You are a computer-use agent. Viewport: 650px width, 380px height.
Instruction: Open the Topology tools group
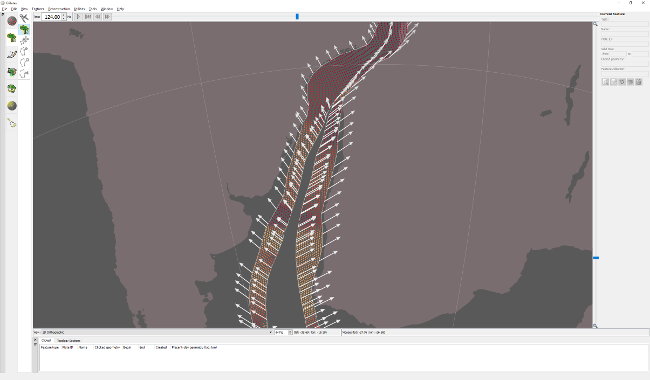tap(12, 72)
